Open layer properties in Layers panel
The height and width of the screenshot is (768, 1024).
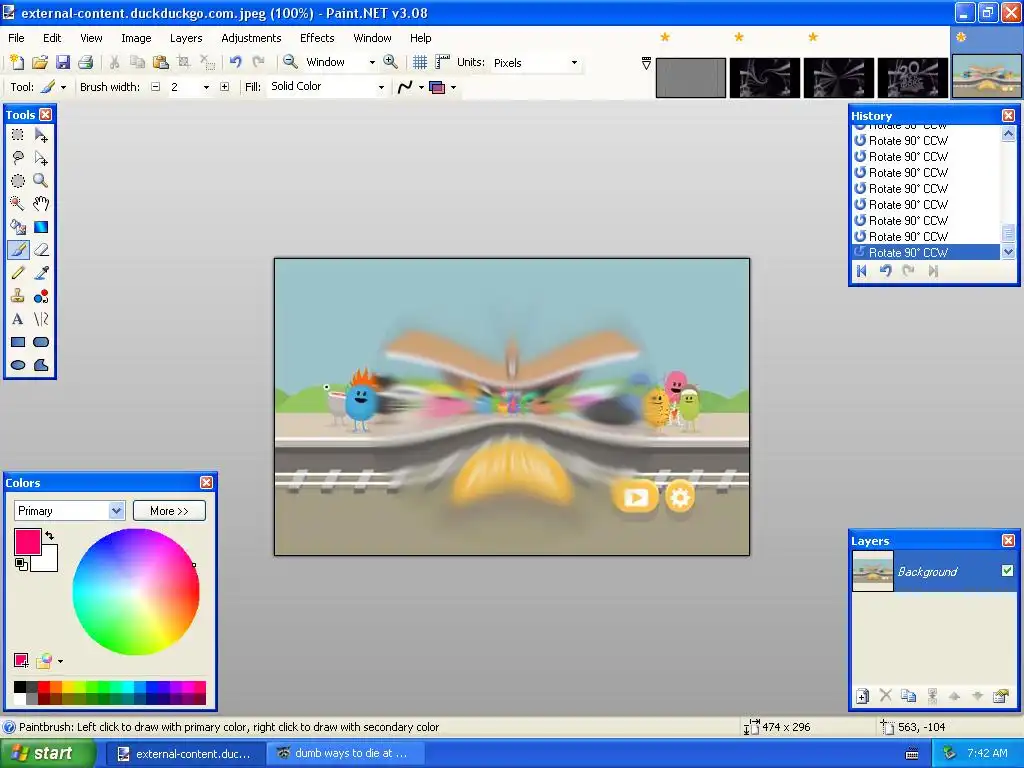[x=1000, y=696]
